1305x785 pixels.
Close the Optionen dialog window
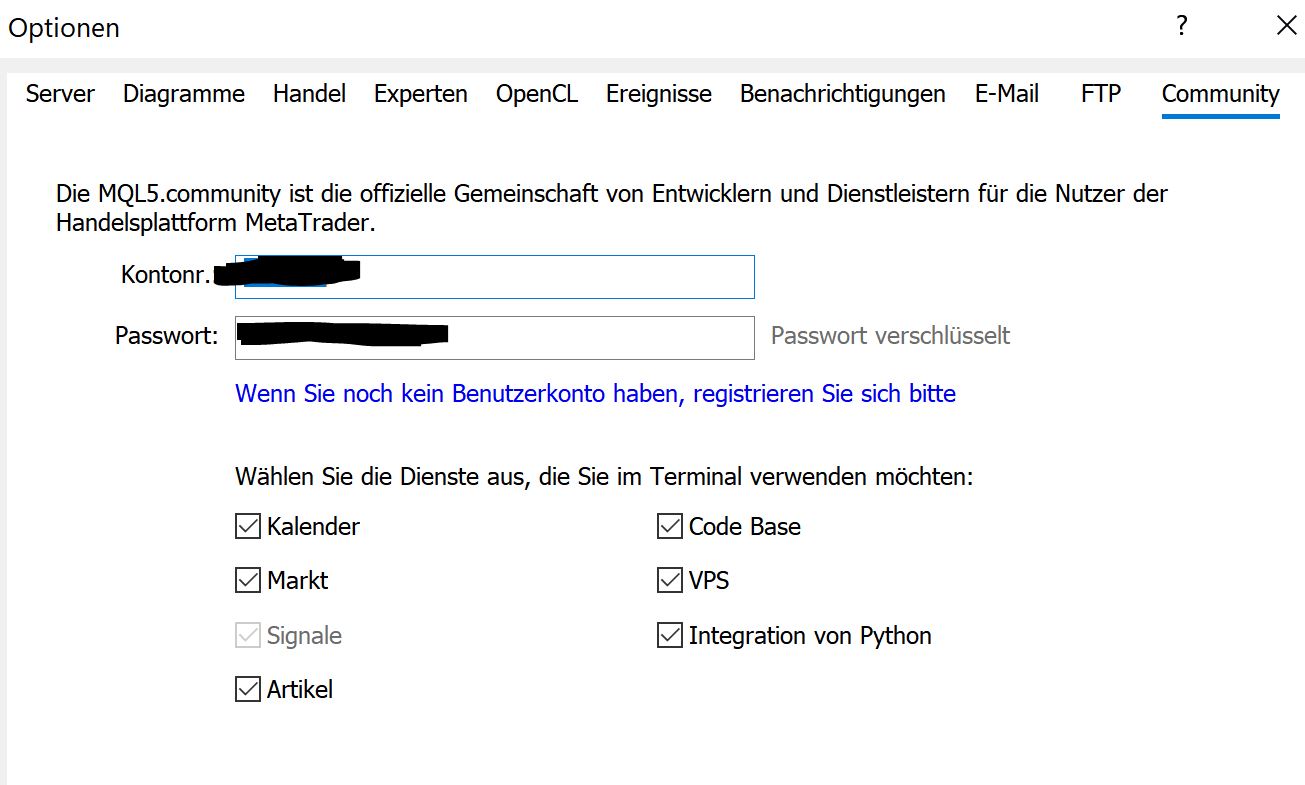[1287, 27]
